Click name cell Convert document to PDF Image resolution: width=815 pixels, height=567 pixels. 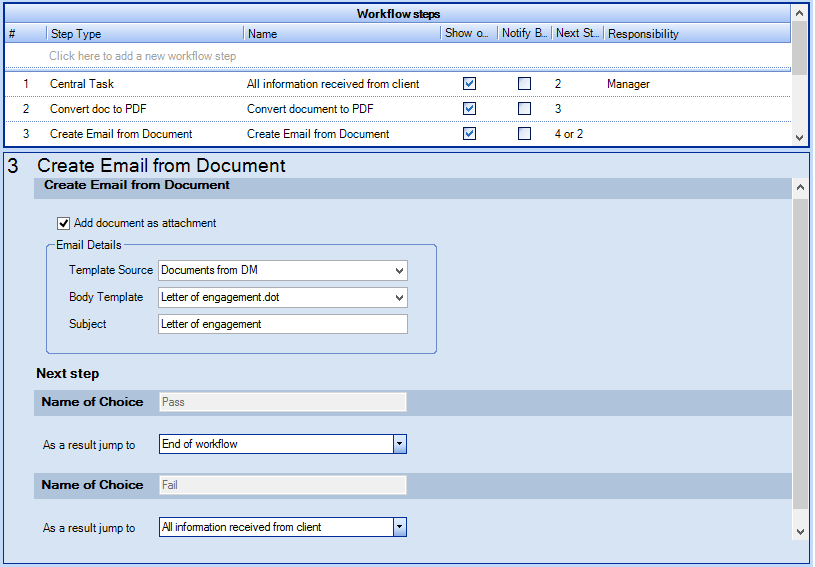coord(310,109)
